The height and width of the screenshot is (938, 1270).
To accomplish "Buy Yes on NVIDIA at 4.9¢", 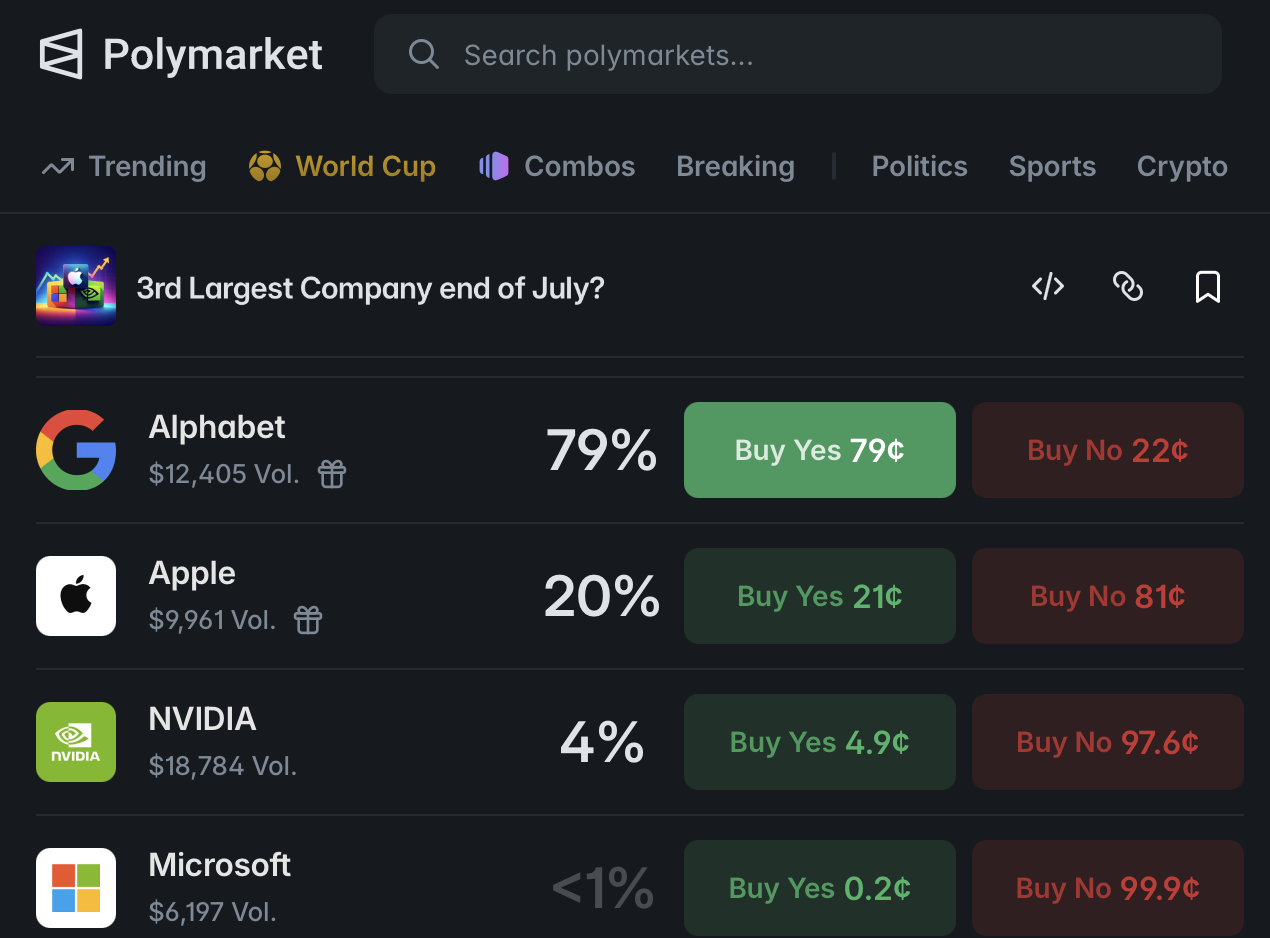I will click(x=820, y=742).
